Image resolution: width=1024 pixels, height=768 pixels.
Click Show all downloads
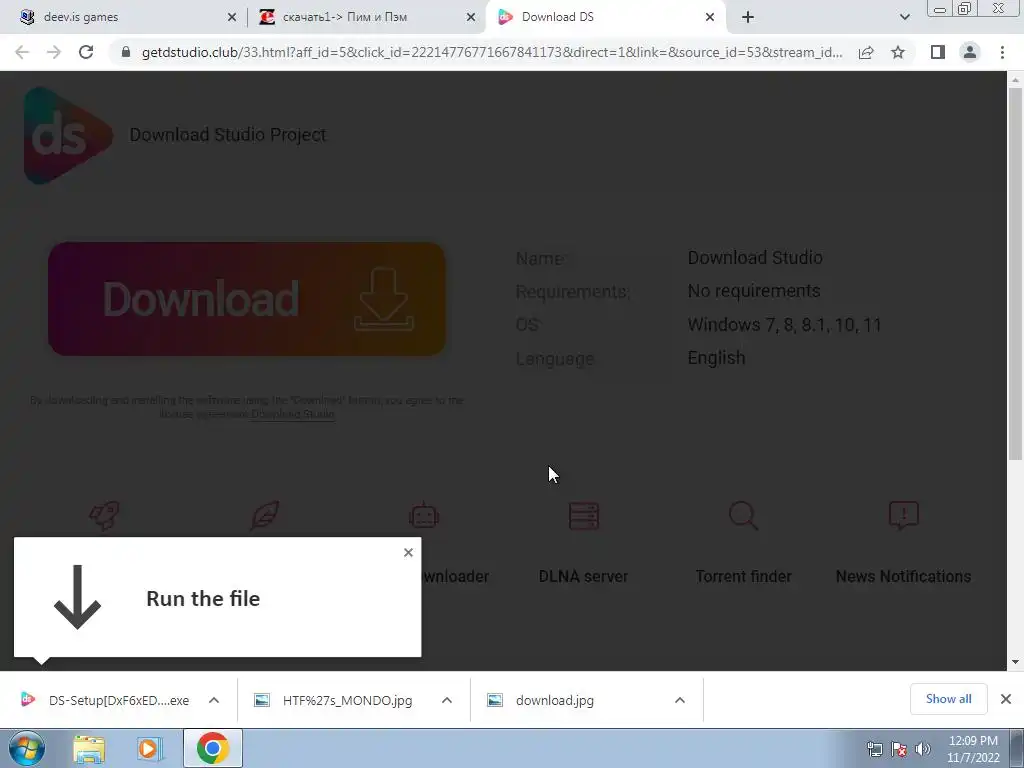pos(948,699)
